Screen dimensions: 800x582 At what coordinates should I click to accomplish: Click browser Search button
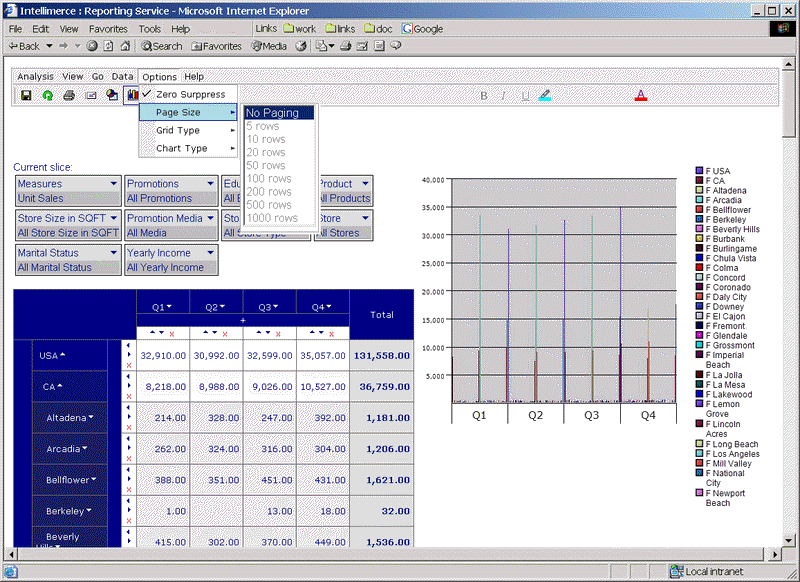click(x=162, y=46)
